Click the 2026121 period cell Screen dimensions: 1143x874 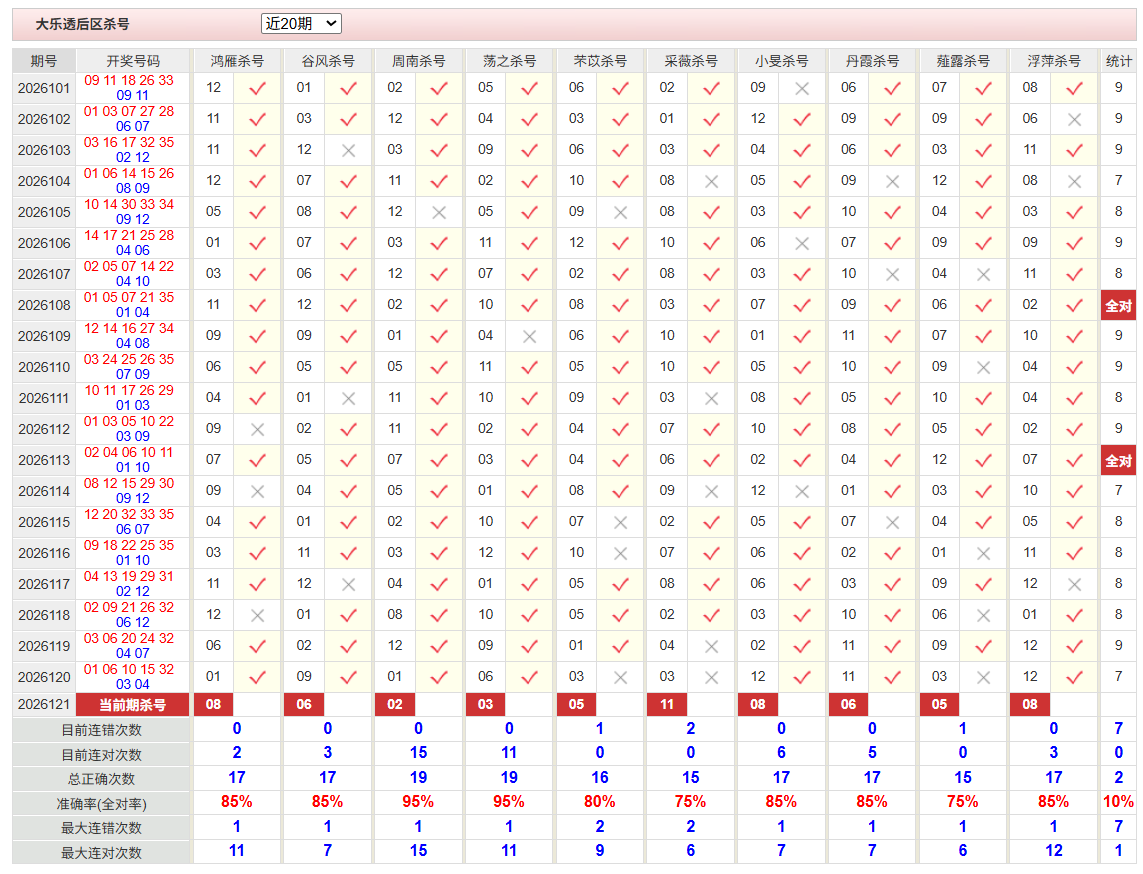[x=44, y=705]
